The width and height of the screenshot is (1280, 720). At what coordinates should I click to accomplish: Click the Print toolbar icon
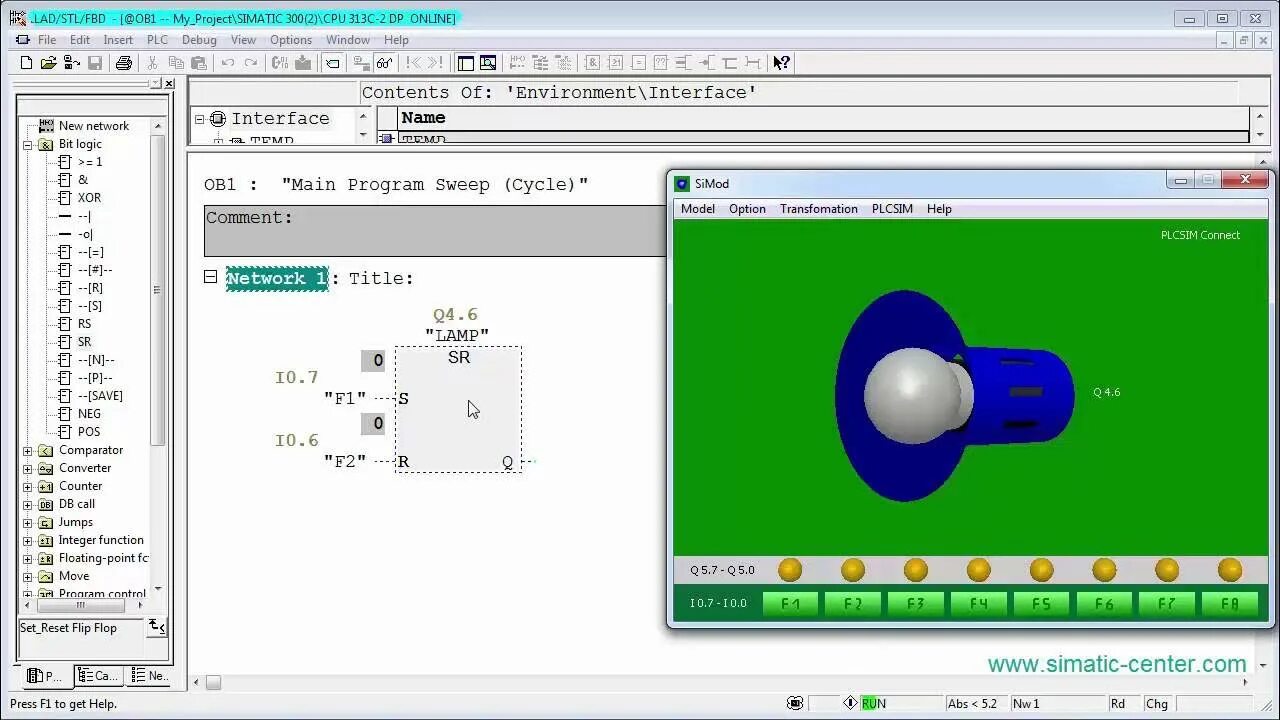coord(124,63)
